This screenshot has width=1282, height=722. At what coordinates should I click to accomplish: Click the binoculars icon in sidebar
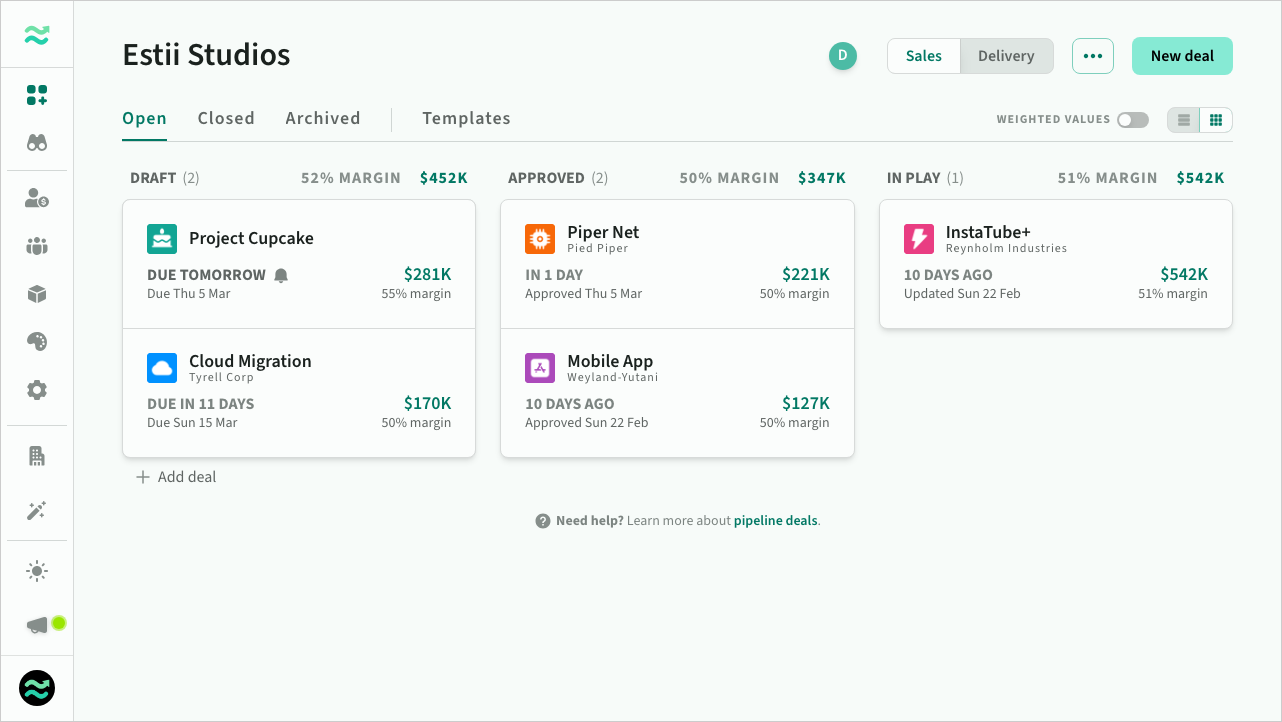point(37,143)
